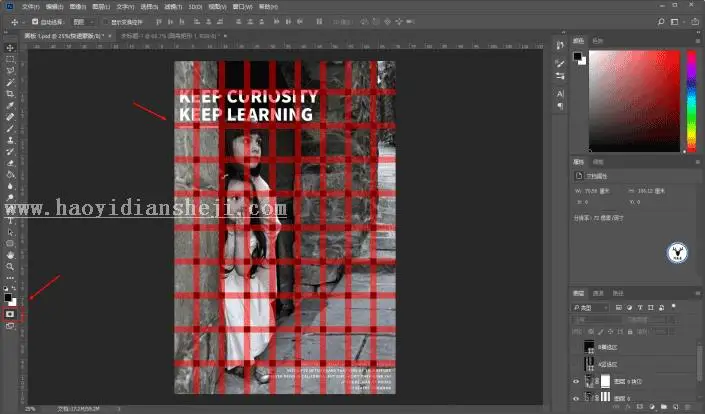This screenshot has width=705, height=414.
Task: Open the Edit Toolbar three-dots button
Action: click(x=10, y=278)
